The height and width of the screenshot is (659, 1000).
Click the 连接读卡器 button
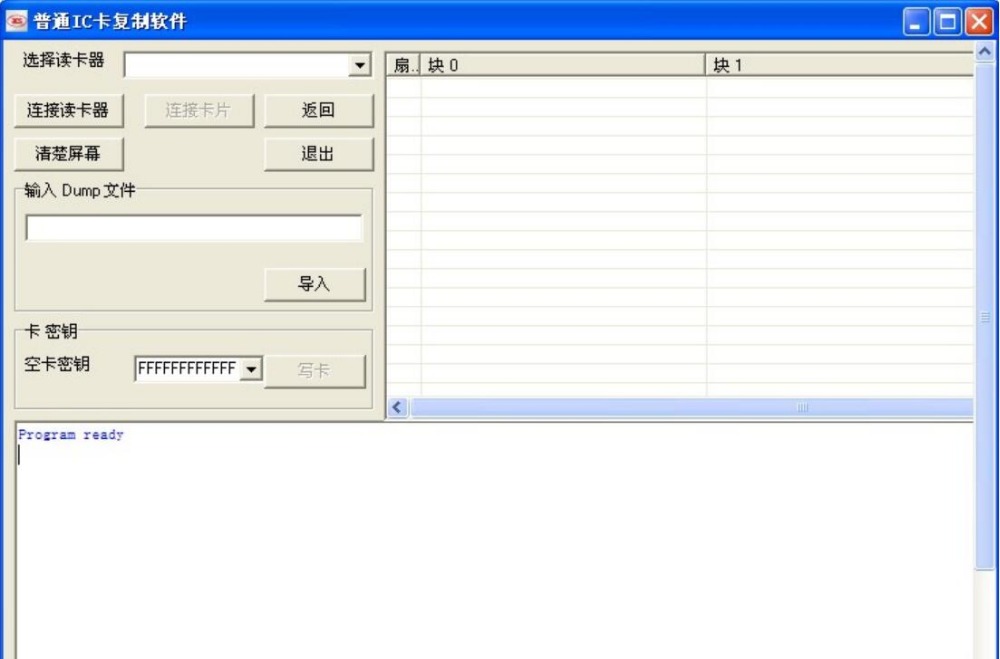click(x=68, y=110)
